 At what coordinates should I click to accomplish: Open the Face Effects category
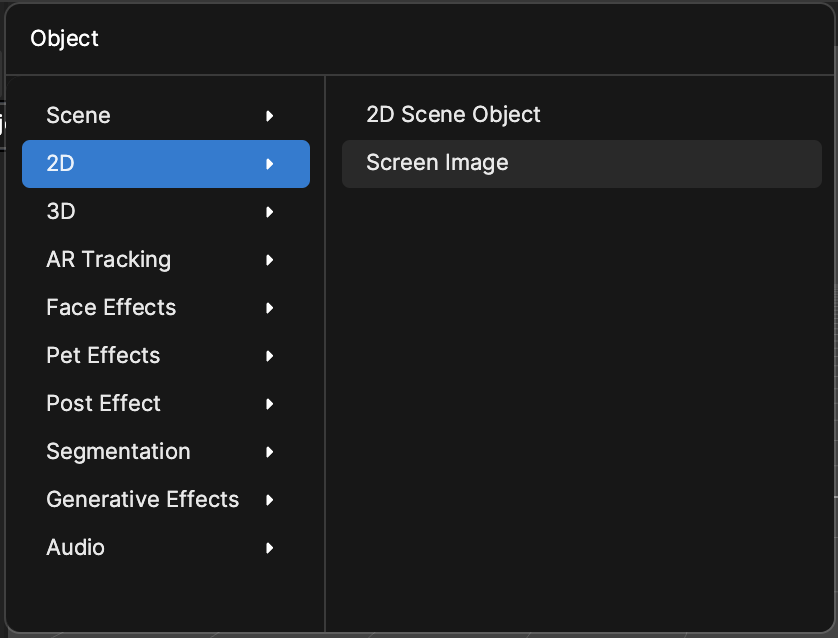166,308
